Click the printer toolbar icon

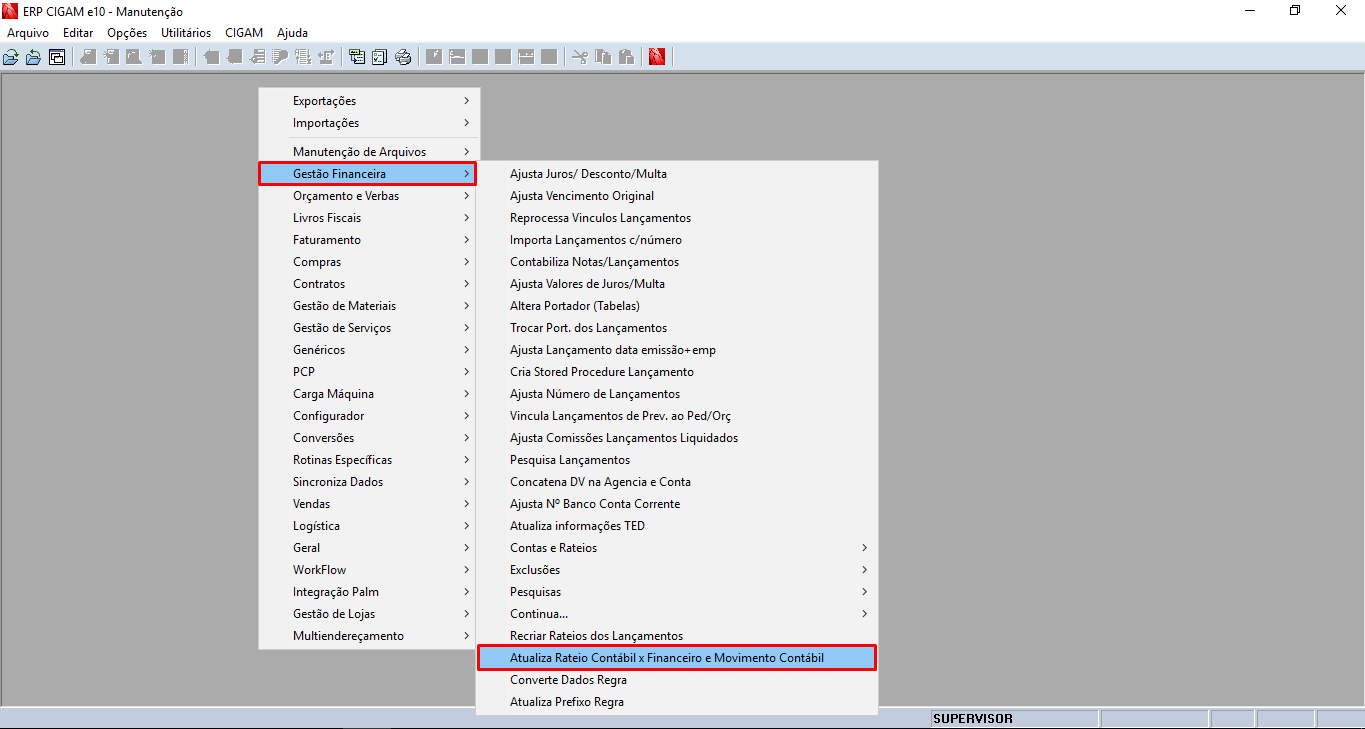[403, 57]
